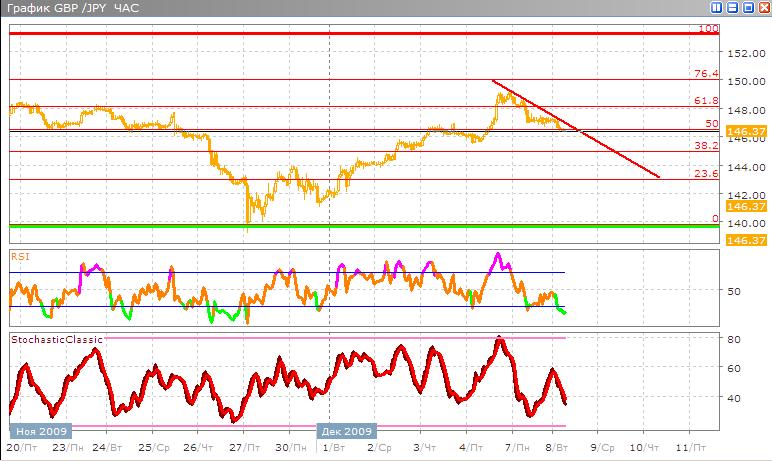772x461 pixels.
Task: Select the 61.8 Fibonacci level label
Action: point(706,101)
